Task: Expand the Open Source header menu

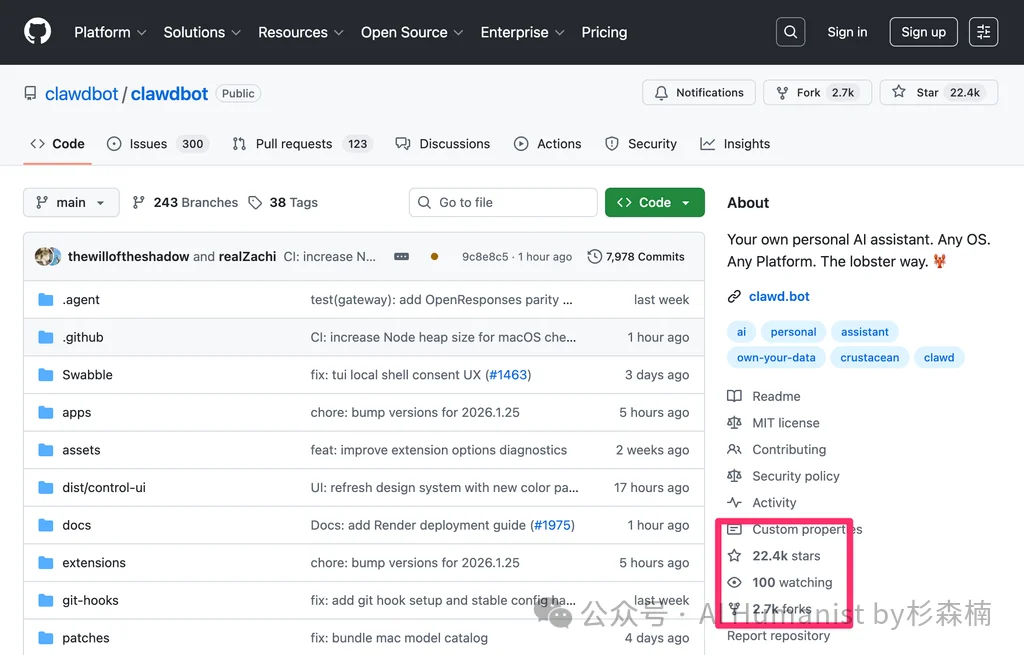Action: coord(411,32)
